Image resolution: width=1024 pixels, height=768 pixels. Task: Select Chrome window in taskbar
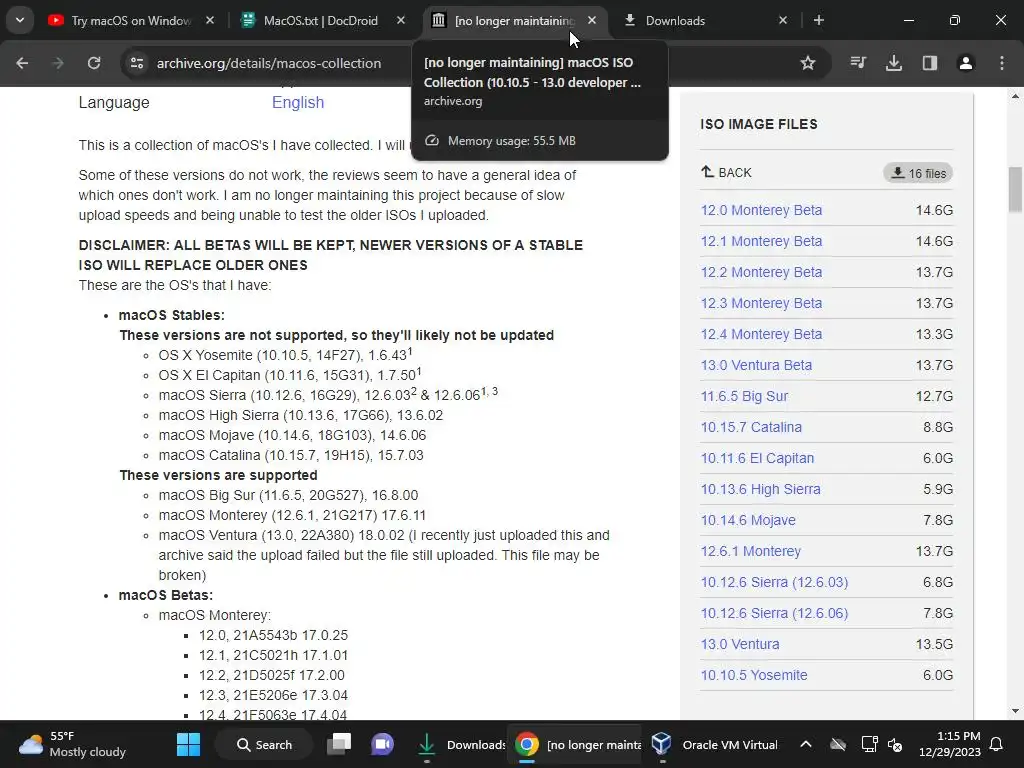coord(577,744)
